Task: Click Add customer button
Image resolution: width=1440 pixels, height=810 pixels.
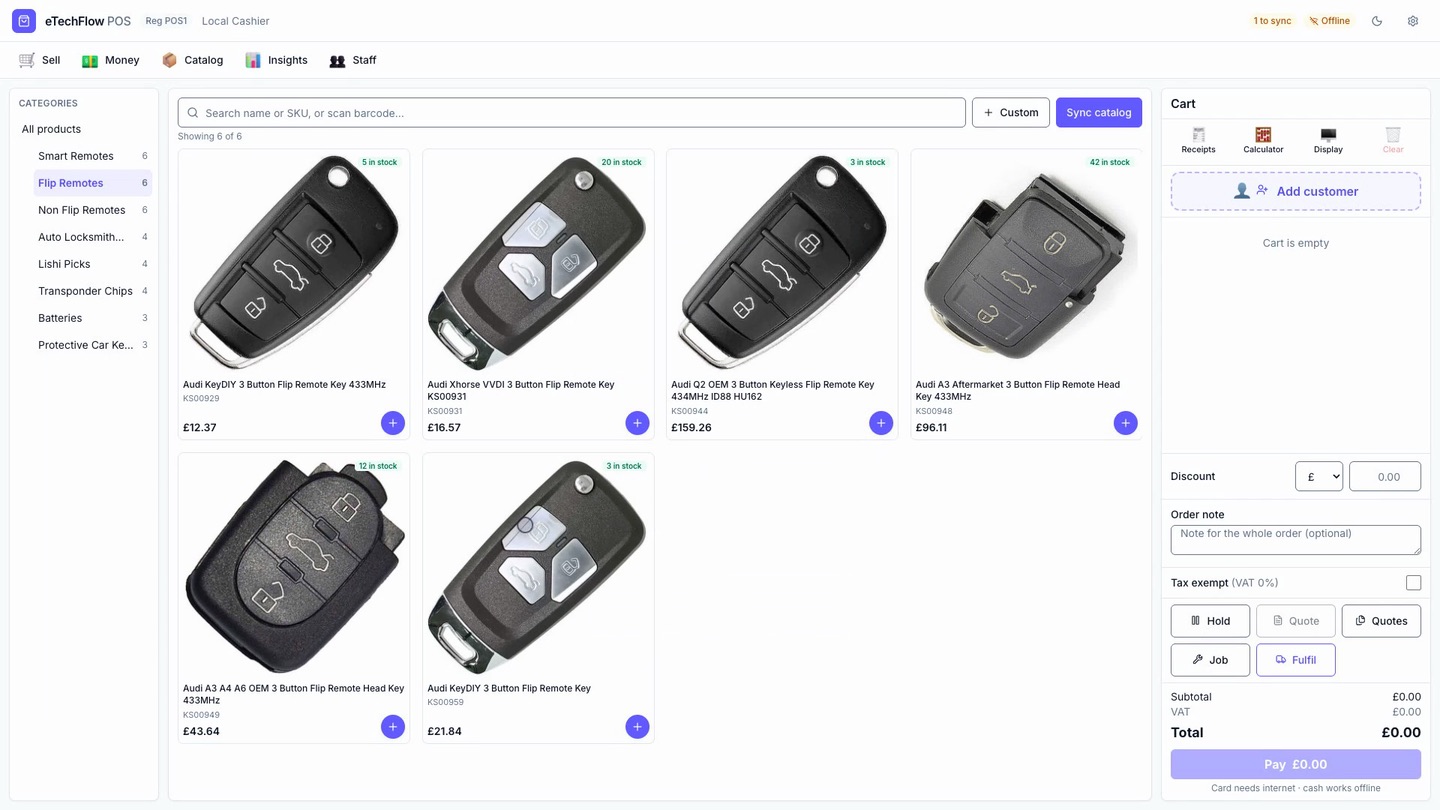Action: tap(1296, 191)
